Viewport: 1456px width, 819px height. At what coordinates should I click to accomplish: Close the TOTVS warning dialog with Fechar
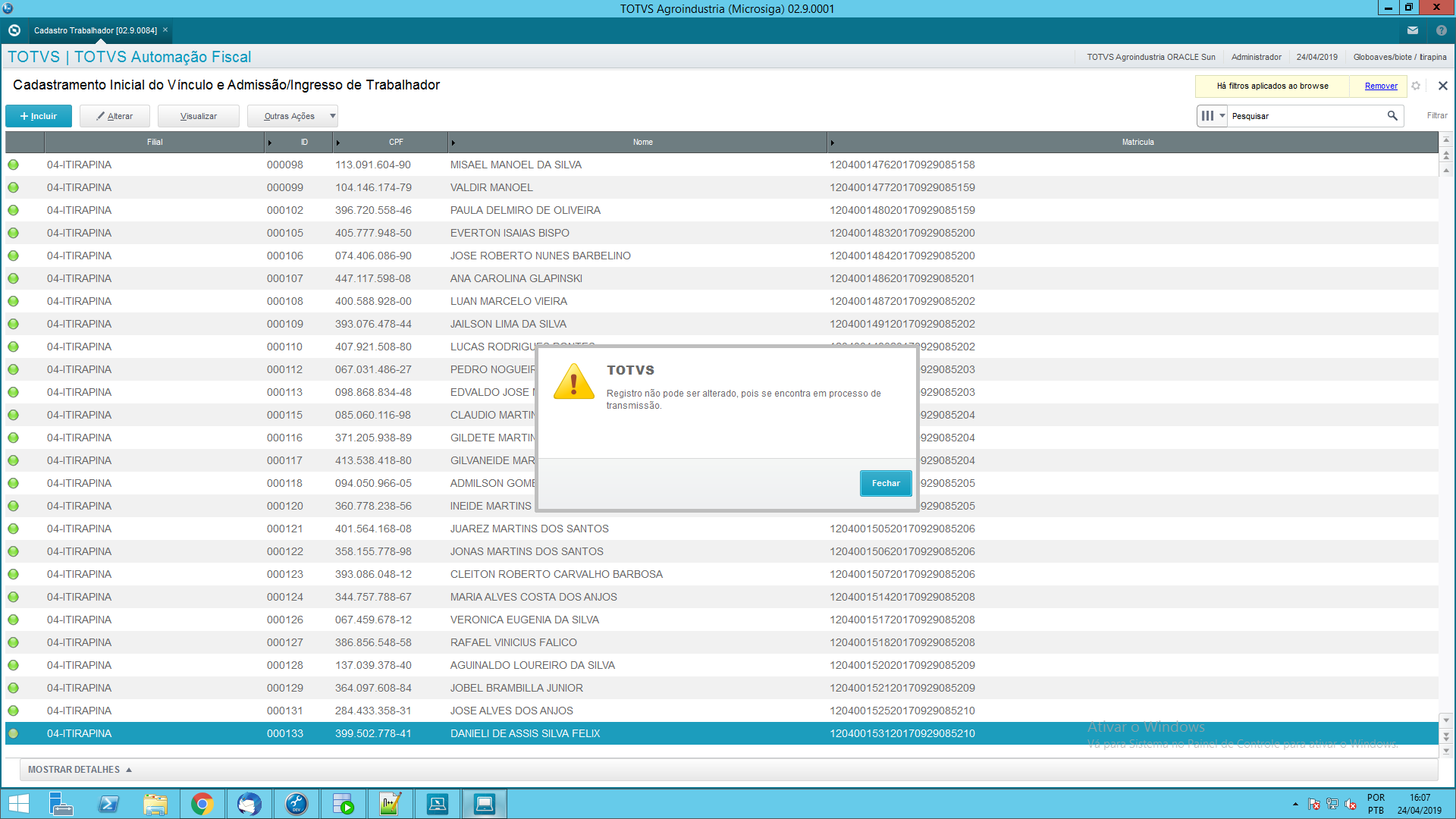pos(885,483)
